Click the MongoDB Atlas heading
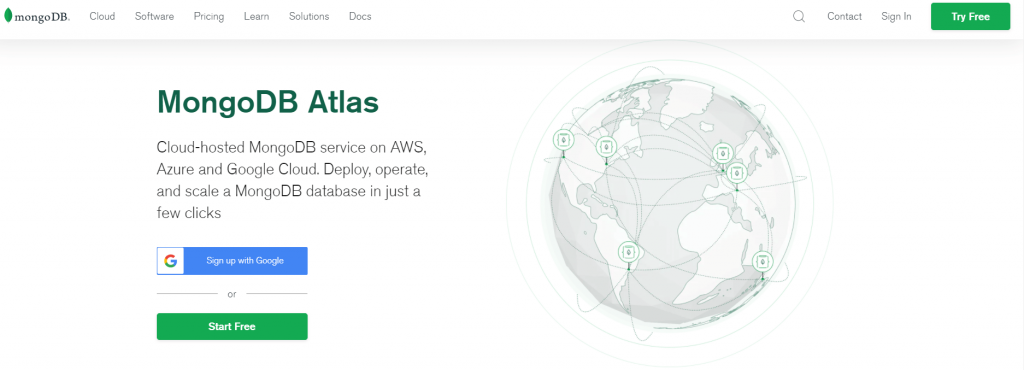Image resolution: width=1024 pixels, height=370 pixels. [268, 102]
